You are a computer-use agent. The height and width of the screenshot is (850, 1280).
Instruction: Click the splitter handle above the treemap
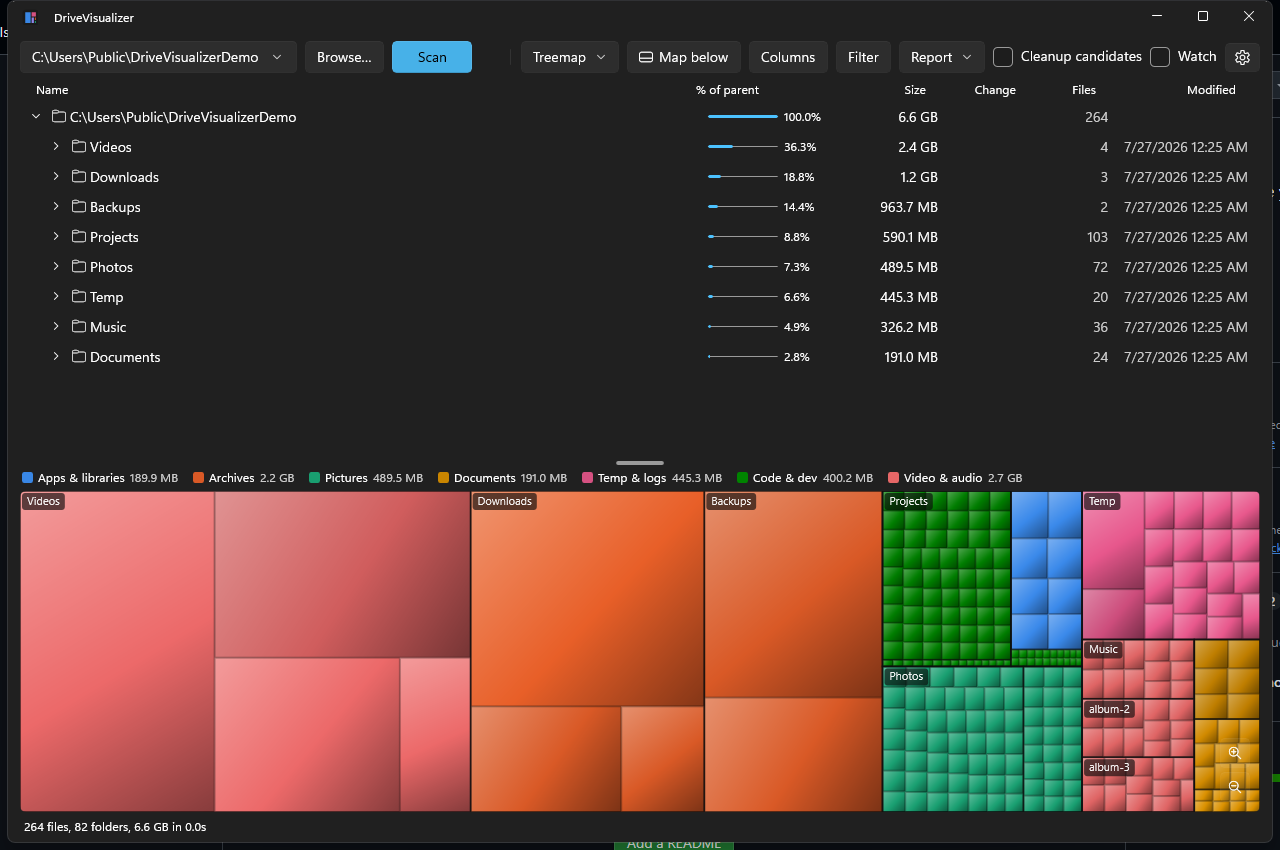click(640, 463)
